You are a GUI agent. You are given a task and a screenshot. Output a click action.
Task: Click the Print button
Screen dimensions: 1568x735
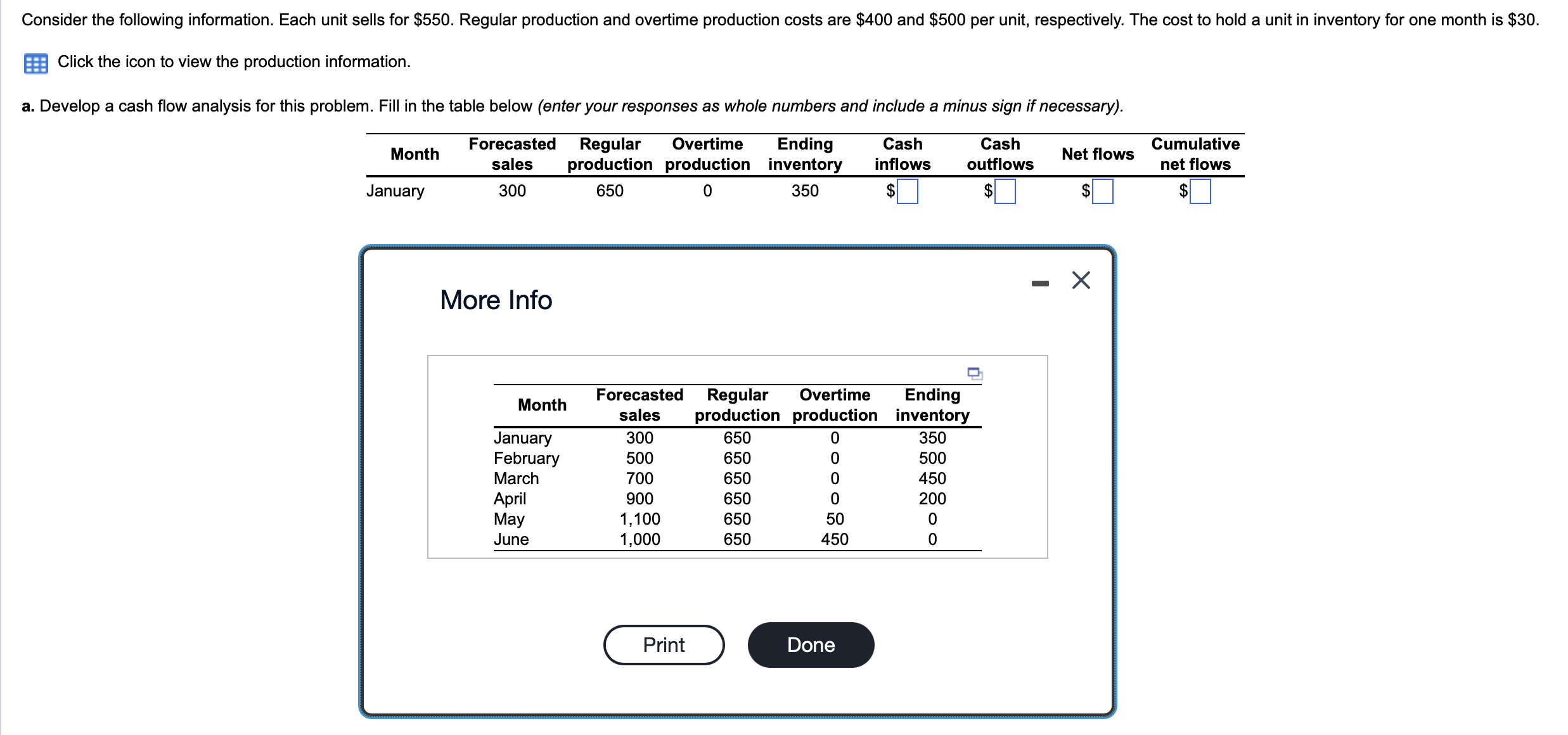[664, 644]
